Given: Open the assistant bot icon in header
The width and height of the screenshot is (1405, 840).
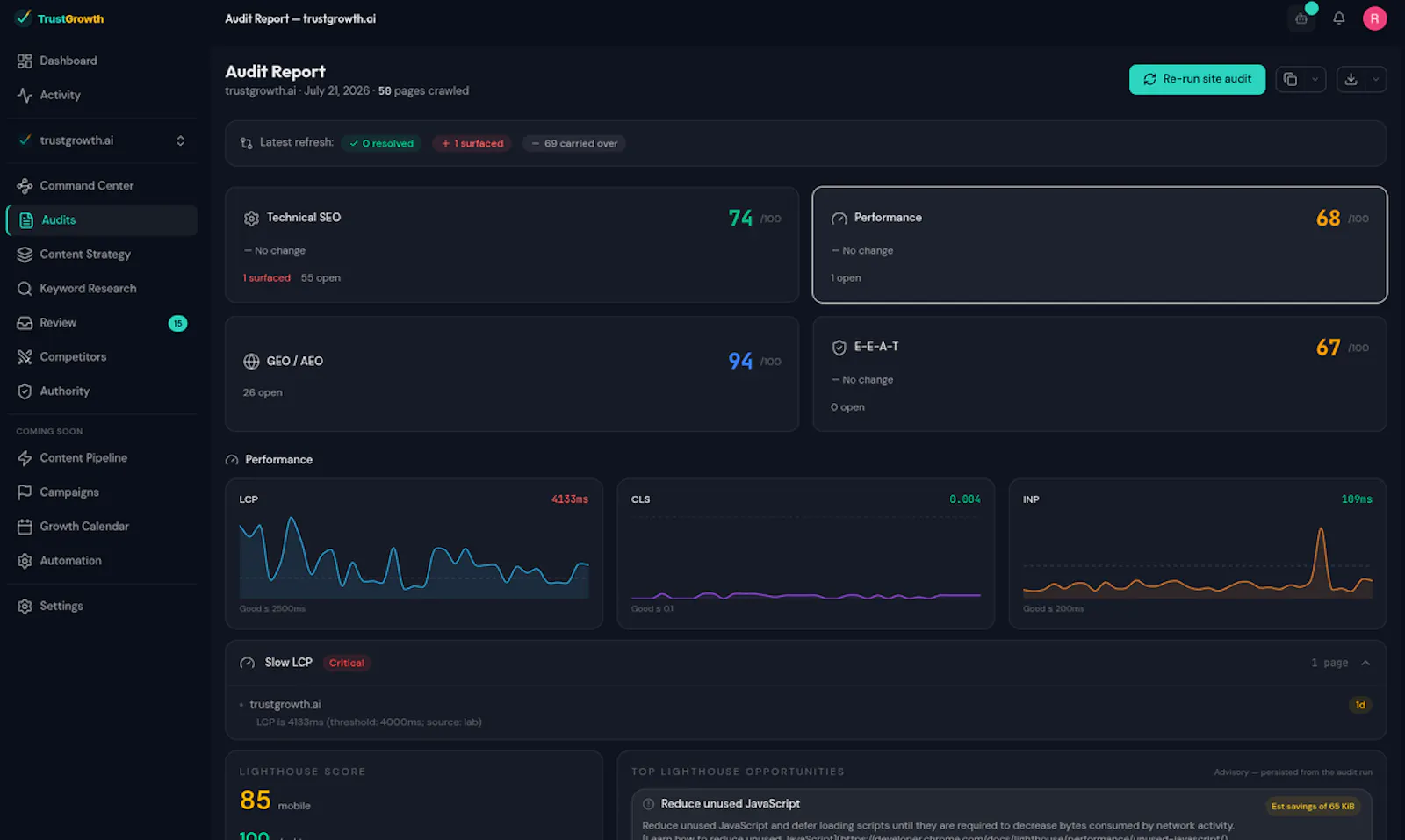Looking at the screenshot, I should click(x=1301, y=18).
